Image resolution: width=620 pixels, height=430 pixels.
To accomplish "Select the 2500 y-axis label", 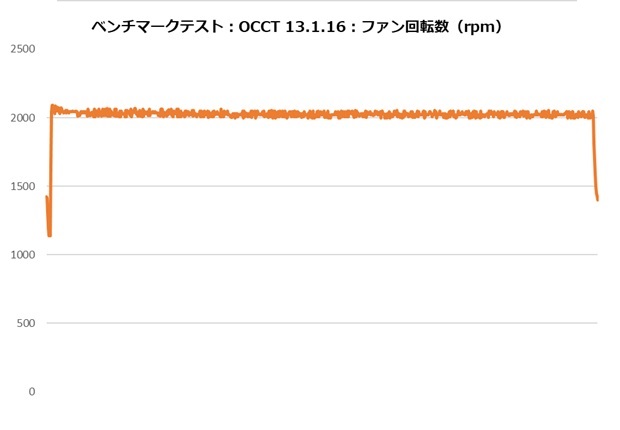I will pos(21,49).
